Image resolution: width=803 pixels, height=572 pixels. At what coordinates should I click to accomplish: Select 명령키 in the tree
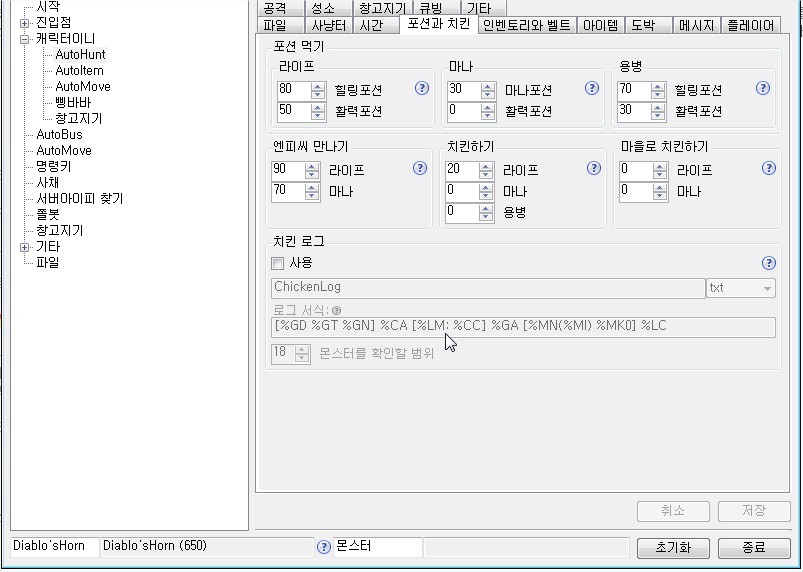pos(53,167)
